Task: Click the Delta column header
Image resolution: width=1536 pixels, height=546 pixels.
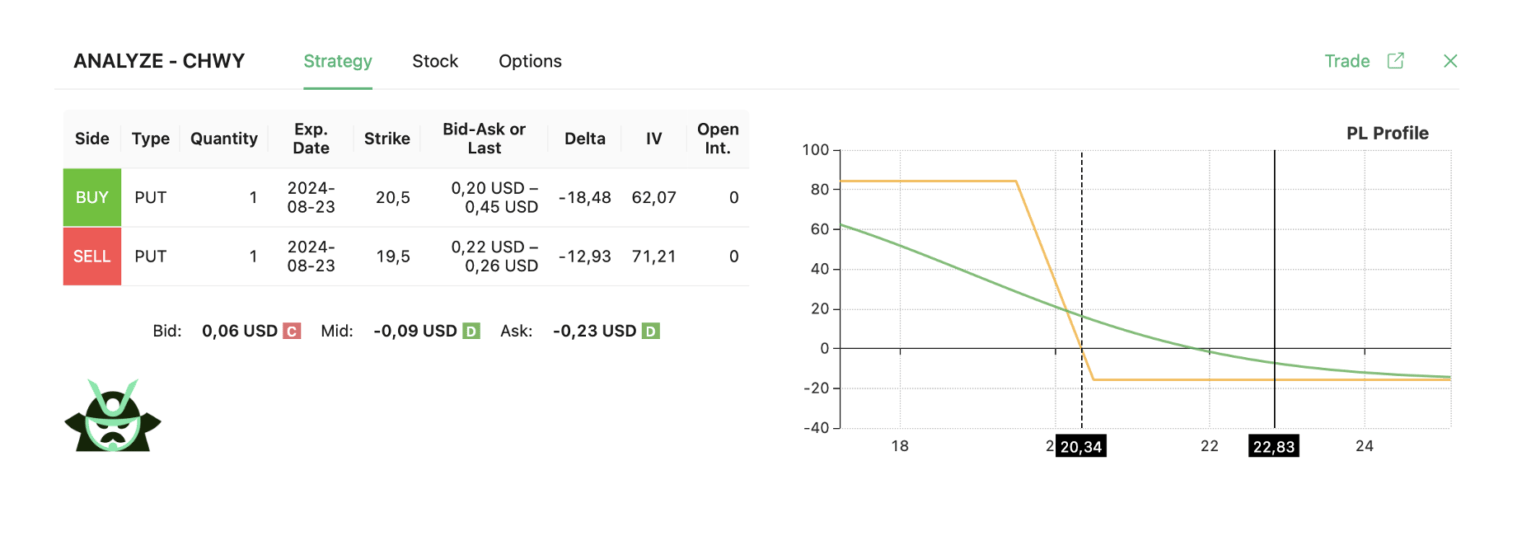Action: pyautogui.click(x=585, y=139)
